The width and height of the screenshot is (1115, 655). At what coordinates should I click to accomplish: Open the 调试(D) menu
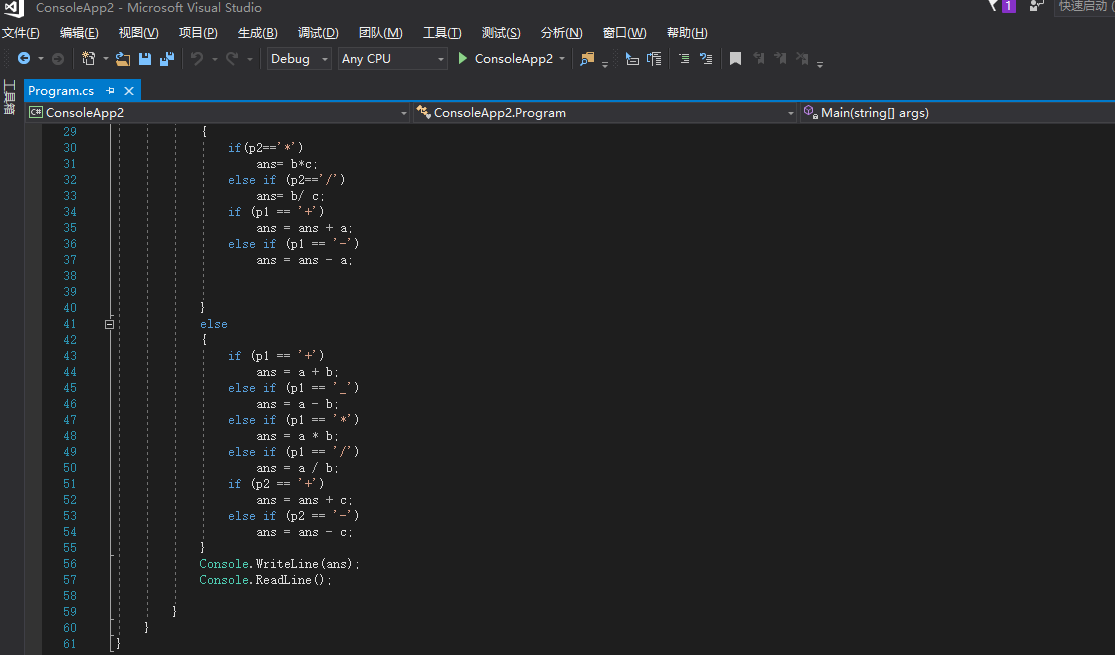pyautogui.click(x=318, y=33)
